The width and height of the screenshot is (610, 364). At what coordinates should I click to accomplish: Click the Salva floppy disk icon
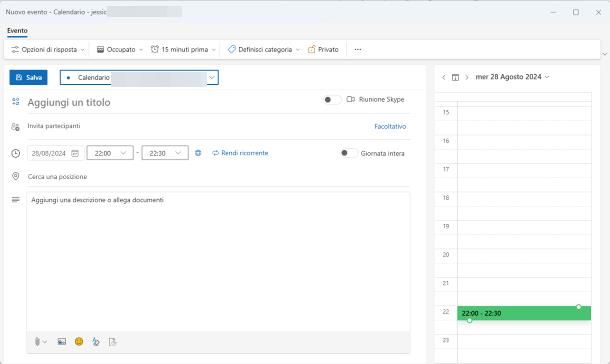pyautogui.click(x=19, y=77)
